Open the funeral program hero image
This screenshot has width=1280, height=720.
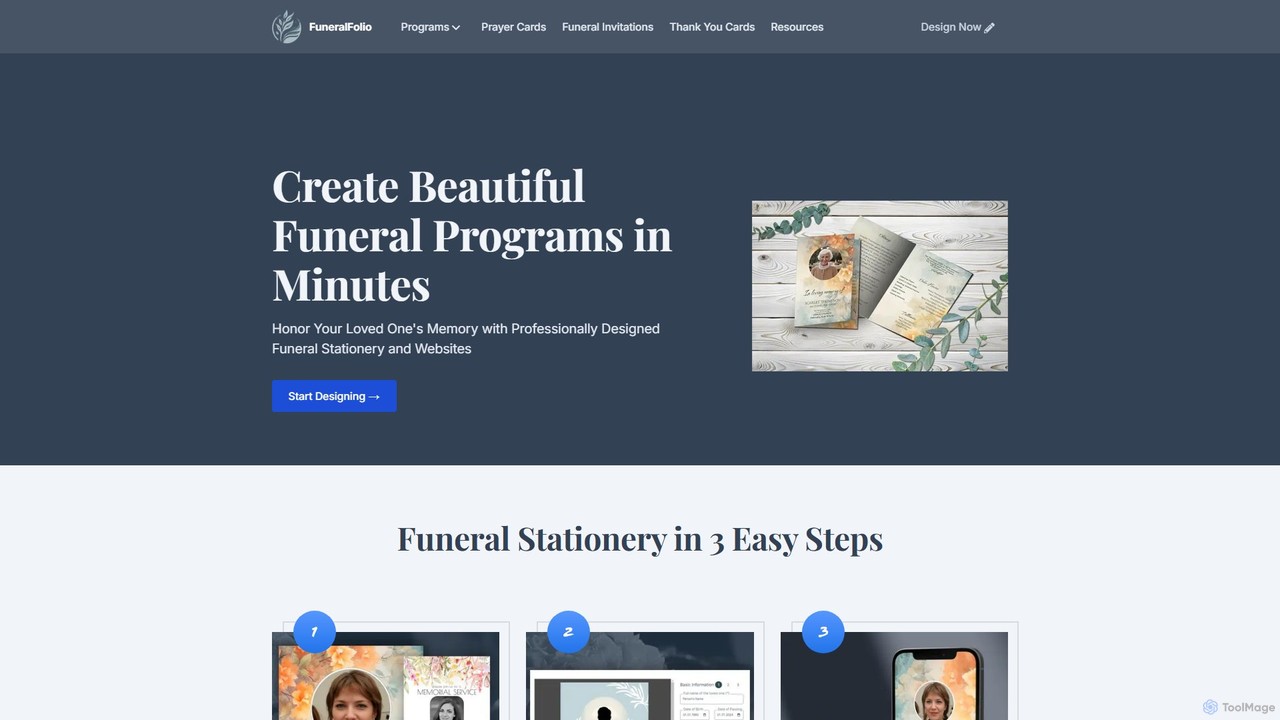[880, 286]
